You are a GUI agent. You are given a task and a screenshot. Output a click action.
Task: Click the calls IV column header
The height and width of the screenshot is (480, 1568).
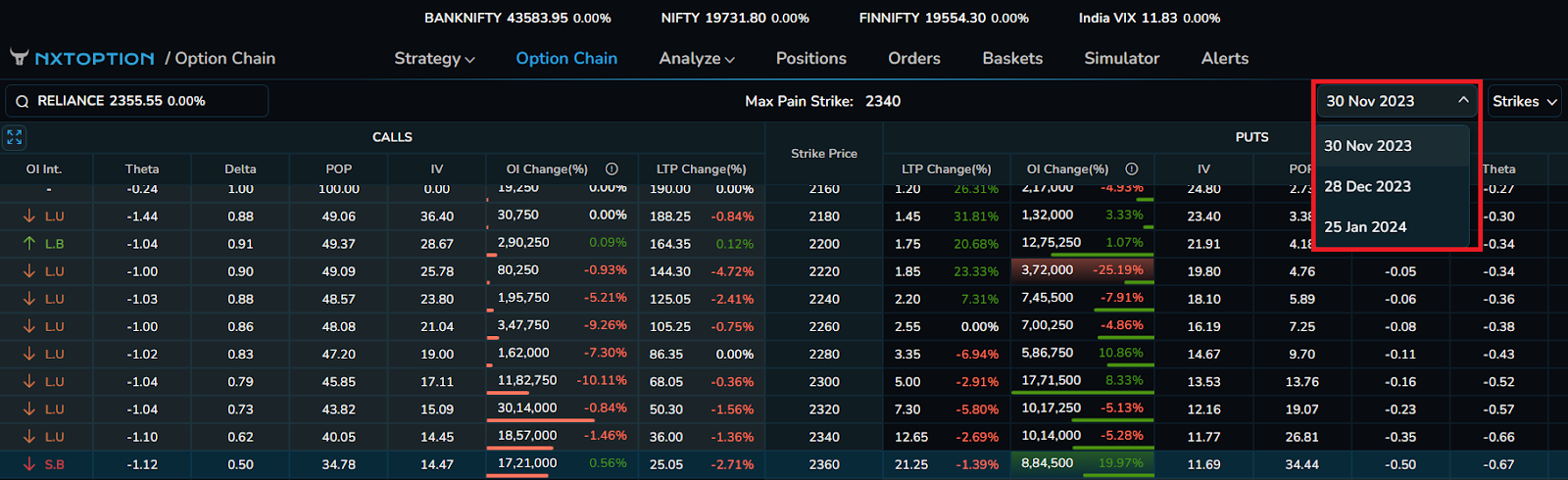(x=437, y=168)
